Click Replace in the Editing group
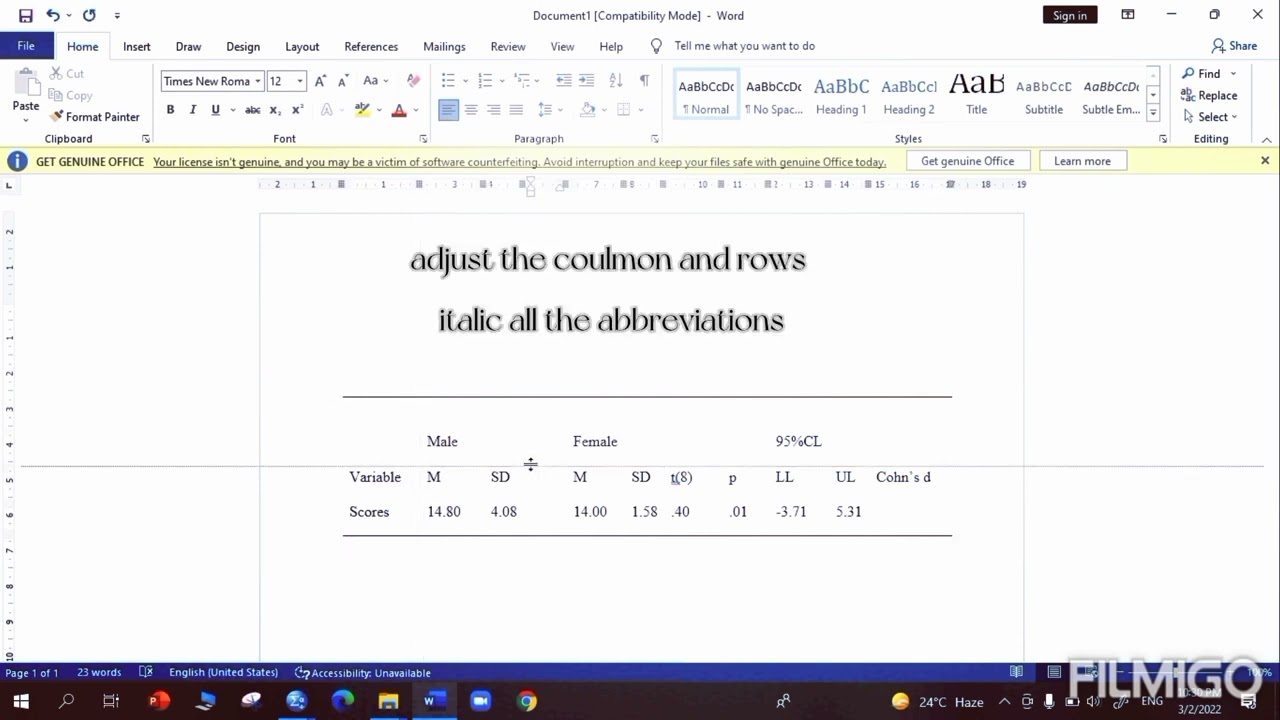The width and height of the screenshot is (1280, 720). coord(1209,96)
